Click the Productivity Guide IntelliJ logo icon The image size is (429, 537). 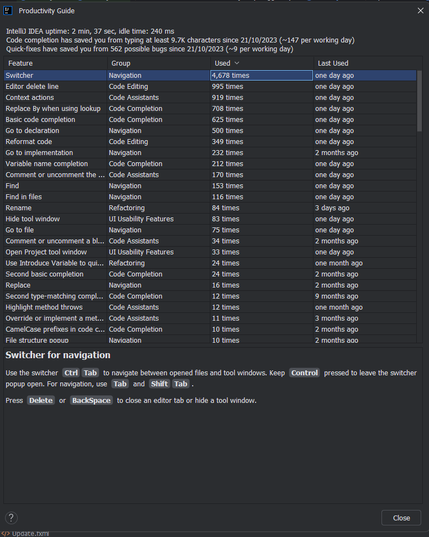pos(8,11)
